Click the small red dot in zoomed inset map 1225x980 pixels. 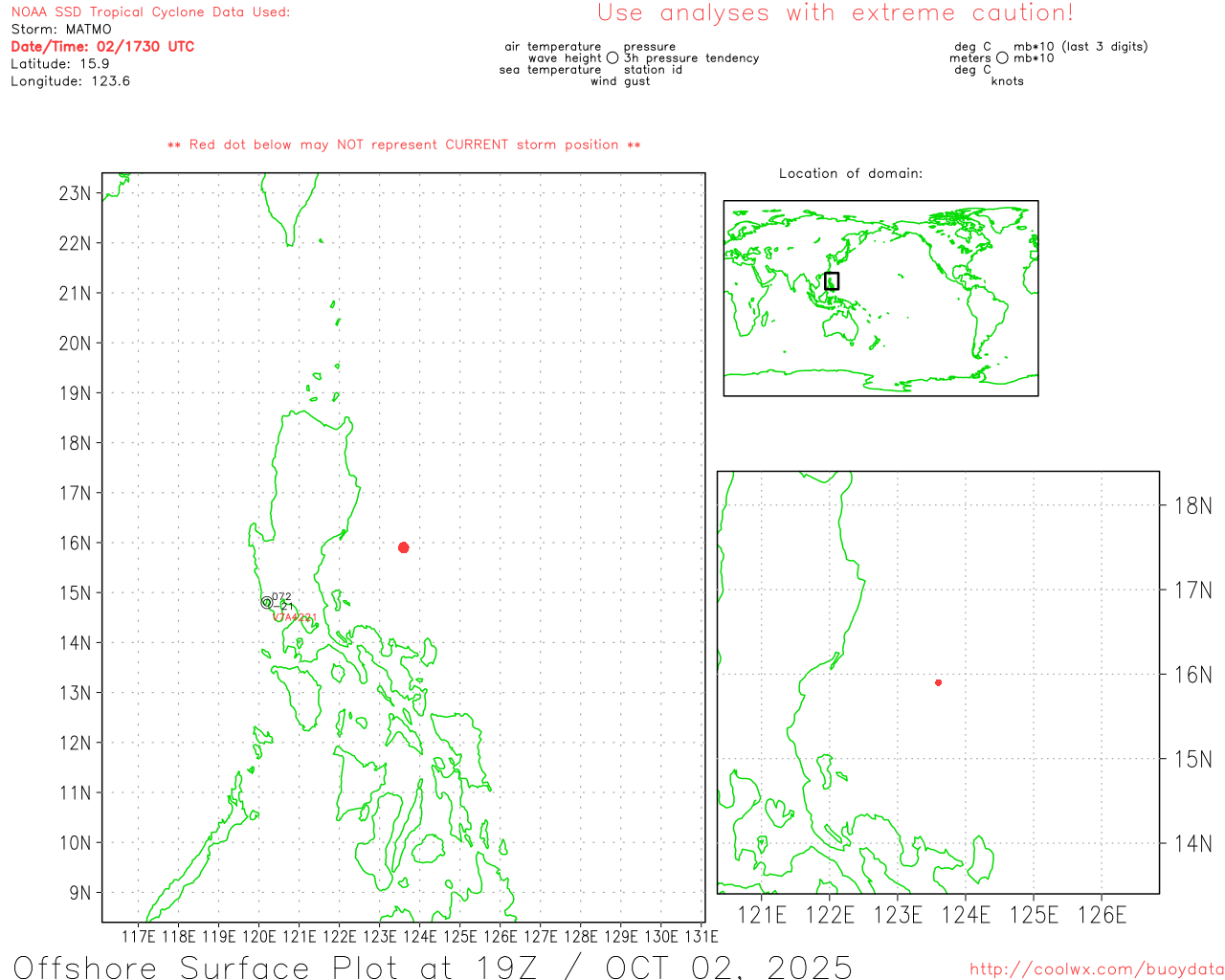point(938,682)
